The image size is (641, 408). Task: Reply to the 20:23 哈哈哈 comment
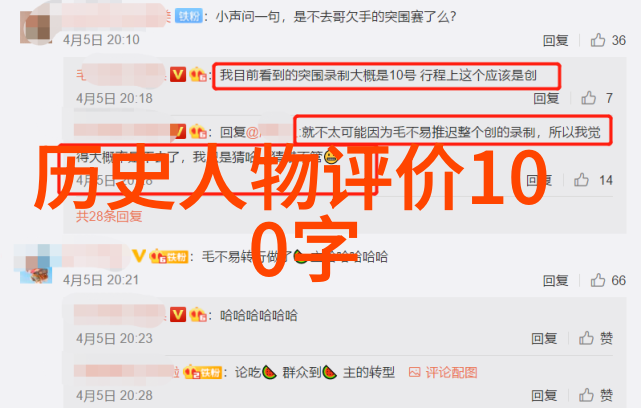pyautogui.click(x=544, y=339)
